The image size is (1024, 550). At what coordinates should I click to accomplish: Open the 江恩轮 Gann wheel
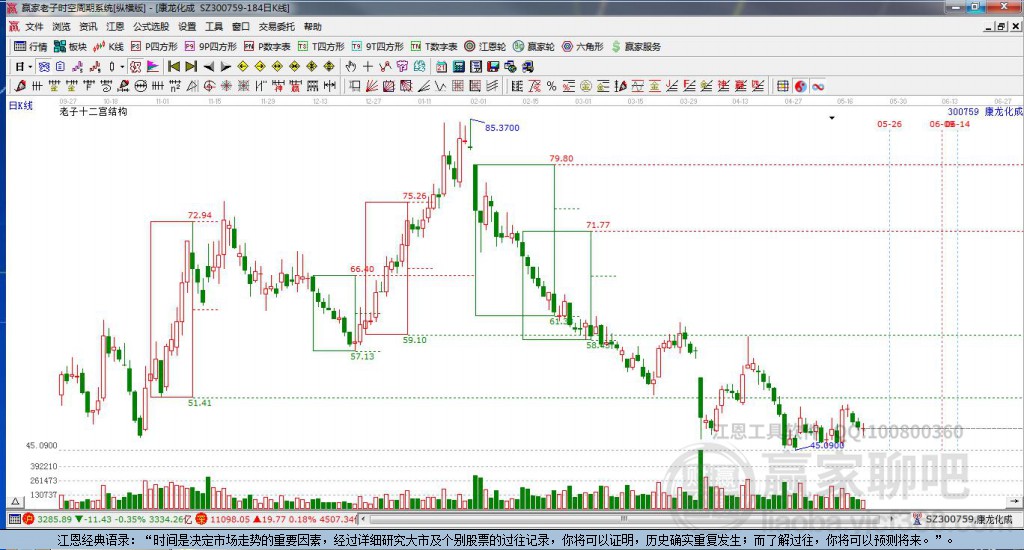coord(485,46)
